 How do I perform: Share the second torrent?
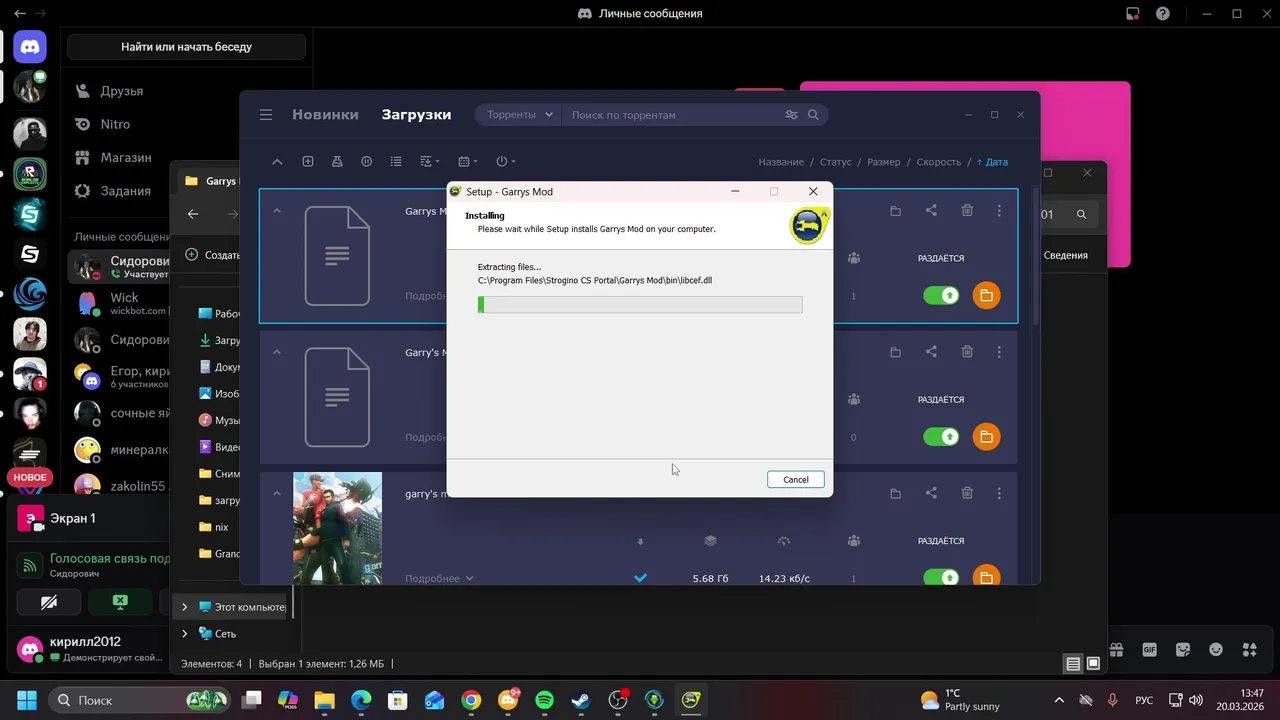point(931,352)
